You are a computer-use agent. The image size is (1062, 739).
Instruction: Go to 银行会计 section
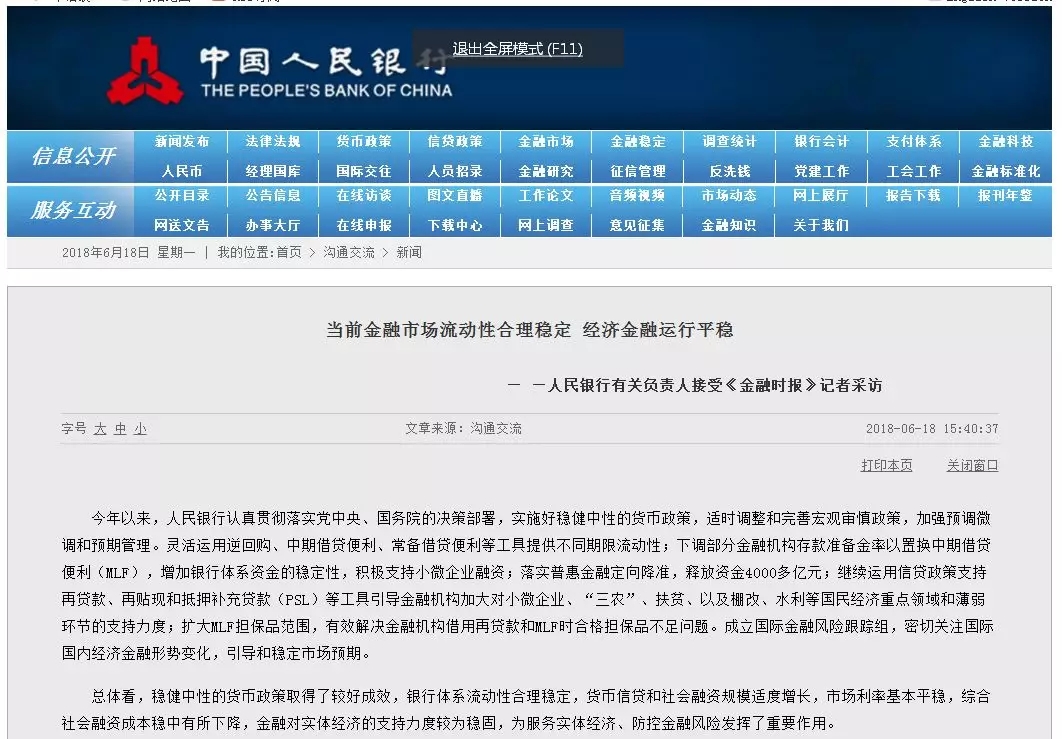point(822,142)
